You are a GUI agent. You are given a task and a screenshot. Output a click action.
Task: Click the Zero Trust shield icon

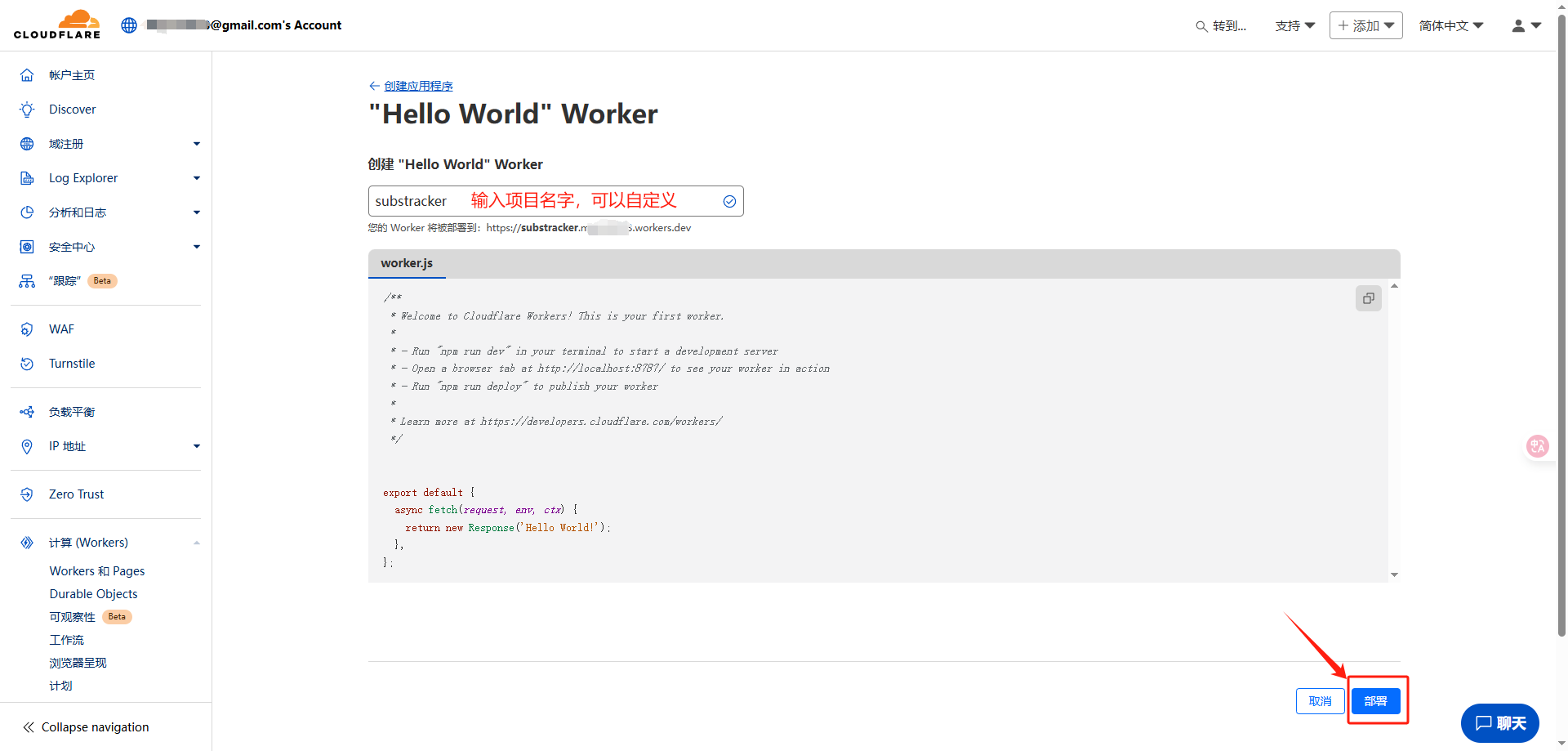coord(27,494)
